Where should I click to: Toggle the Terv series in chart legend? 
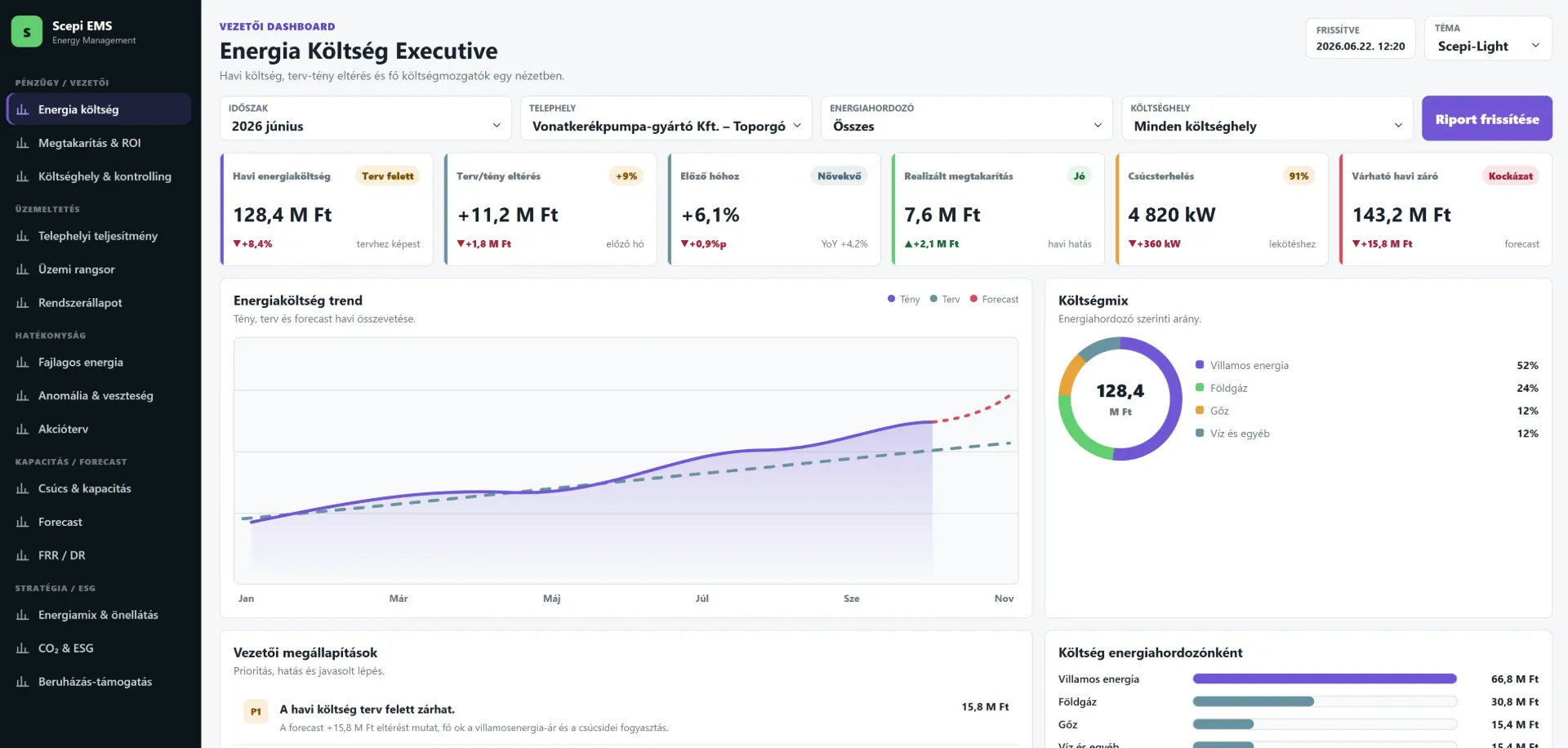coord(945,300)
